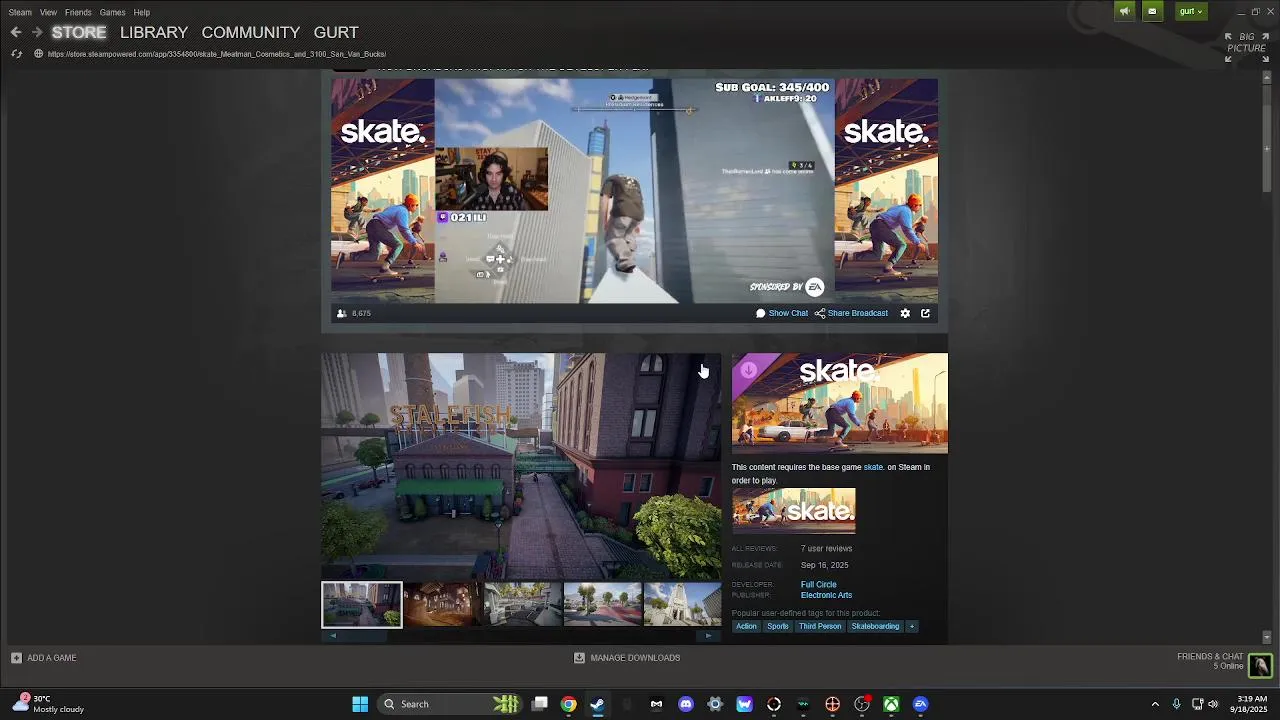
Task: Click the broadcast video player
Action: pyautogui.click(x=635, y=190)
